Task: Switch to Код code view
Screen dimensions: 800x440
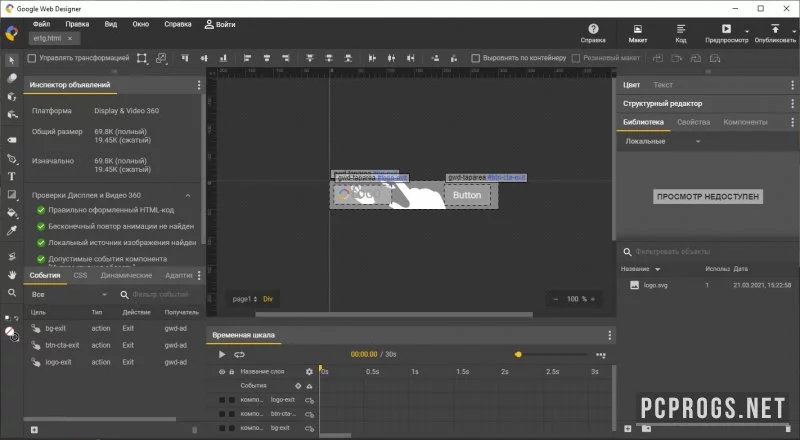Action: coord(681,33)
